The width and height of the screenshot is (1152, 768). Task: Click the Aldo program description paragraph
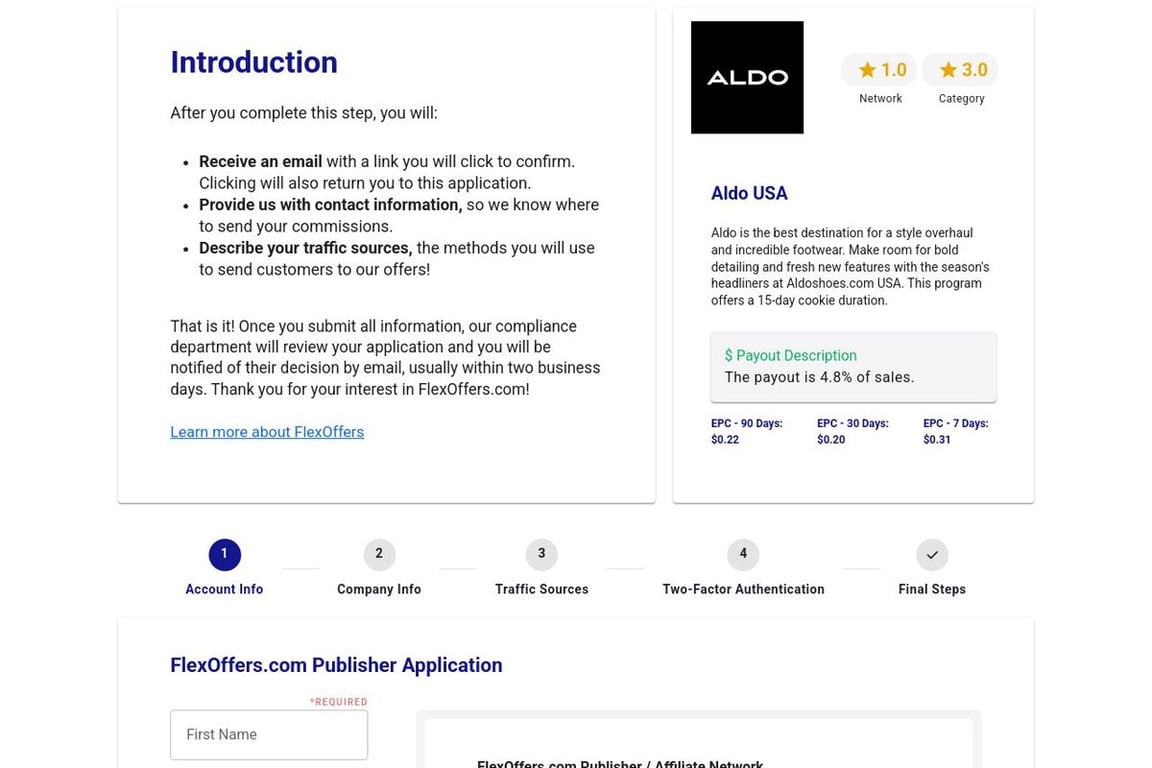(850, 267)
